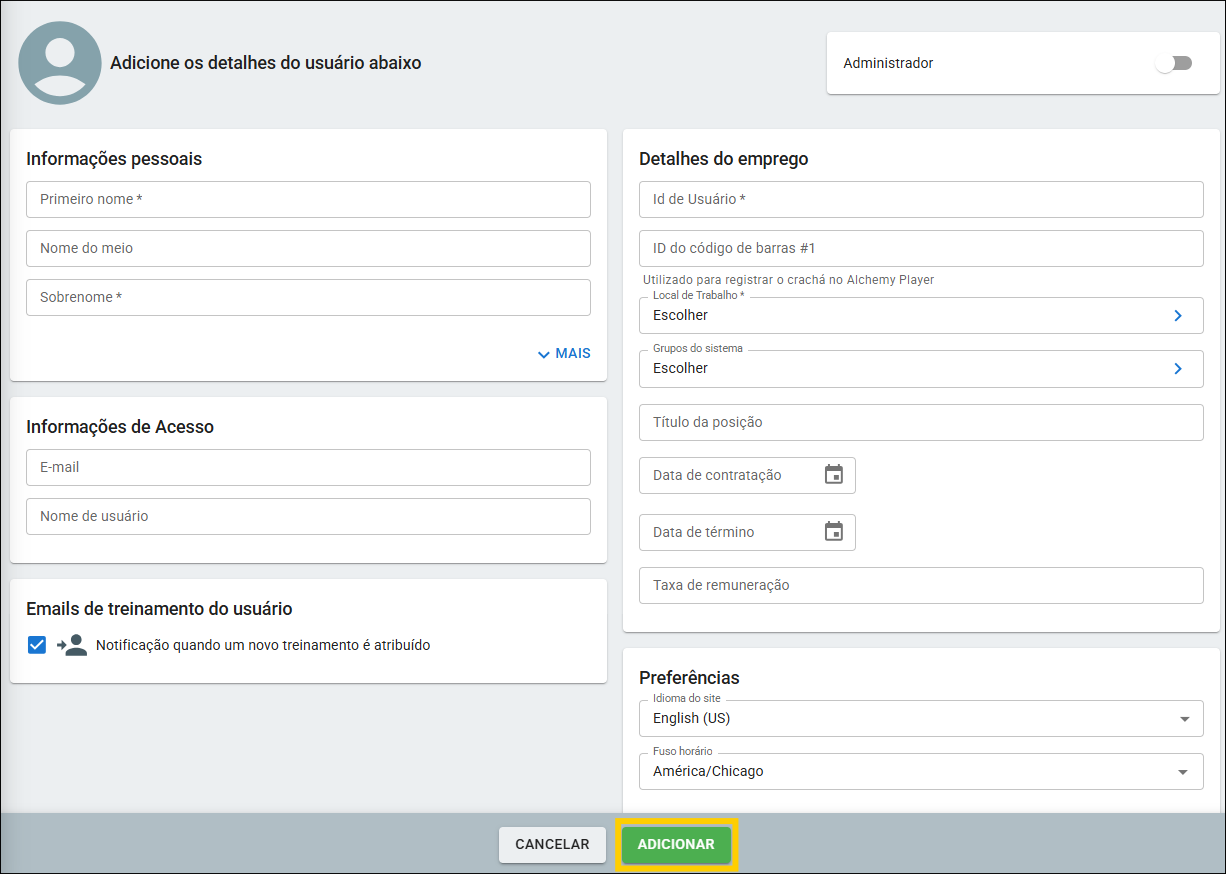Click the Local de Trabalho chevron arrow

tap(1177, 316)
